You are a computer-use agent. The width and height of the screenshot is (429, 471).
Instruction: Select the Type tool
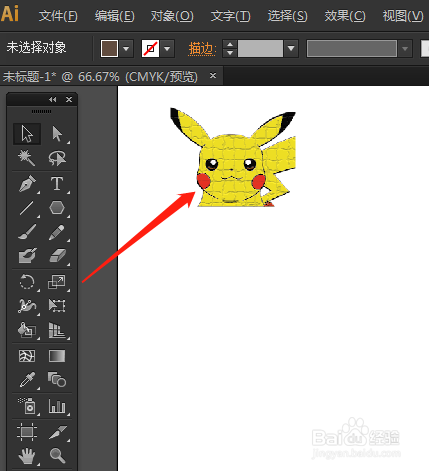click(57, 184)
